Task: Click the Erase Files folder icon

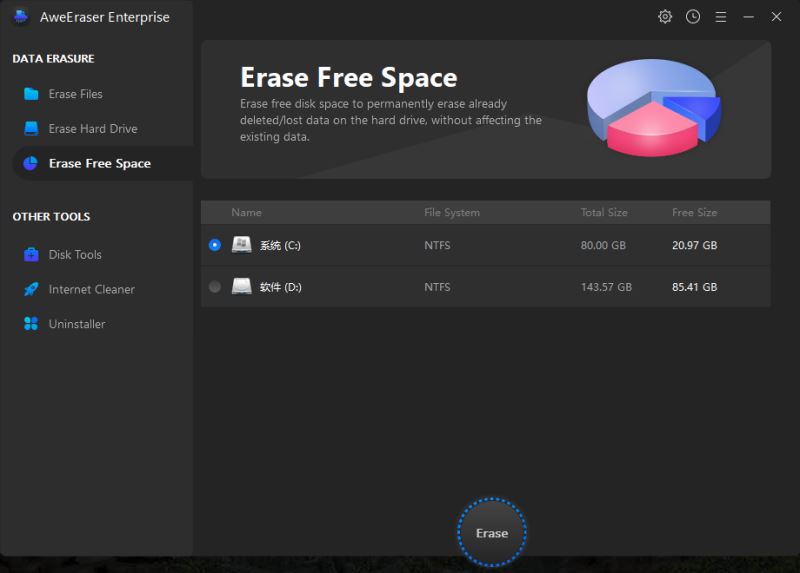Action: tap(31, 94)
